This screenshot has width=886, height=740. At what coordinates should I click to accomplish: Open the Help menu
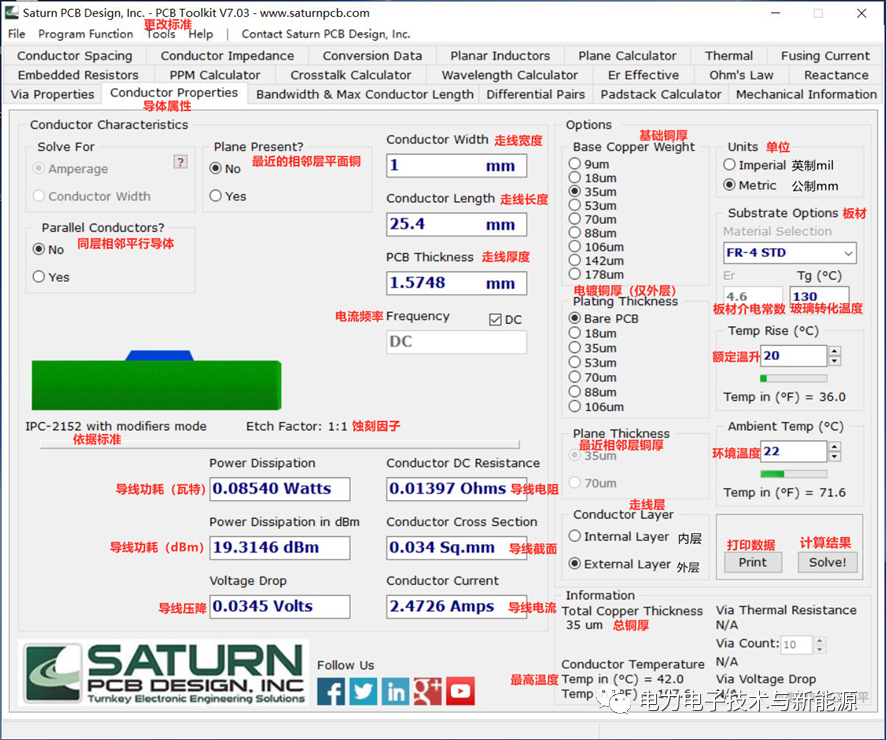tap(201, 34)
